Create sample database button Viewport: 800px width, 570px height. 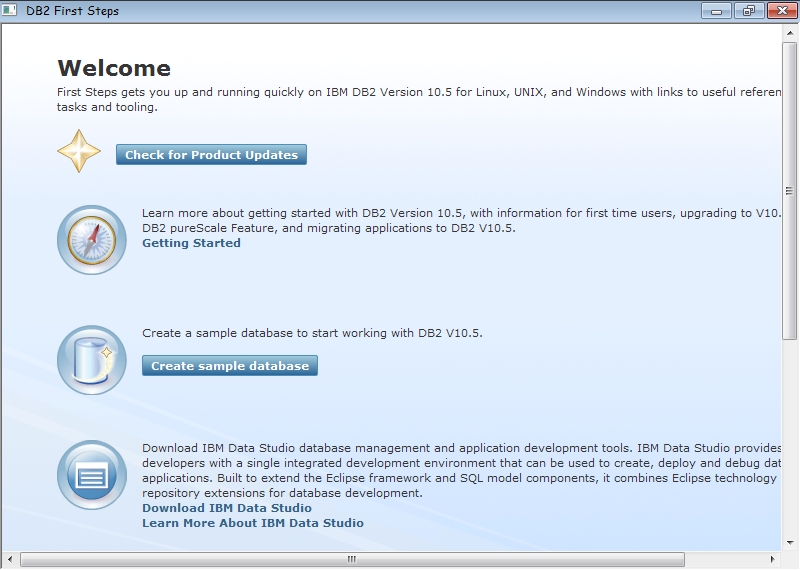pyautogui.click(x=230, y=366)
